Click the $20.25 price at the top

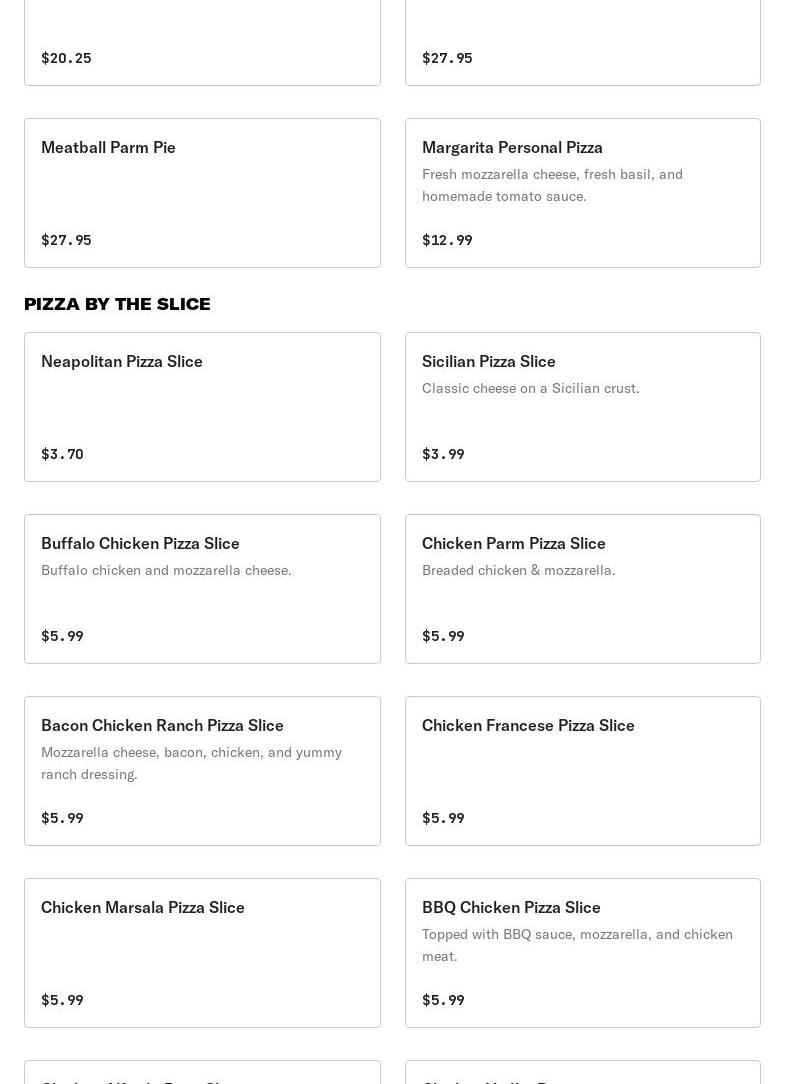tap(66, 58)
